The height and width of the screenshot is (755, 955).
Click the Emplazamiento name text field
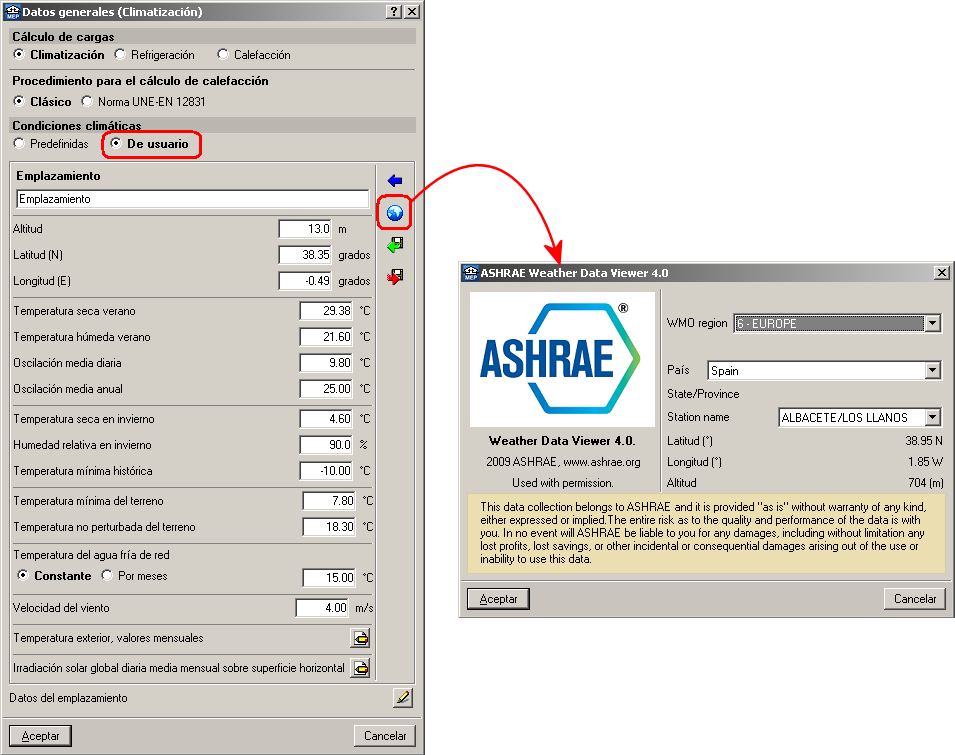point(192,199)
